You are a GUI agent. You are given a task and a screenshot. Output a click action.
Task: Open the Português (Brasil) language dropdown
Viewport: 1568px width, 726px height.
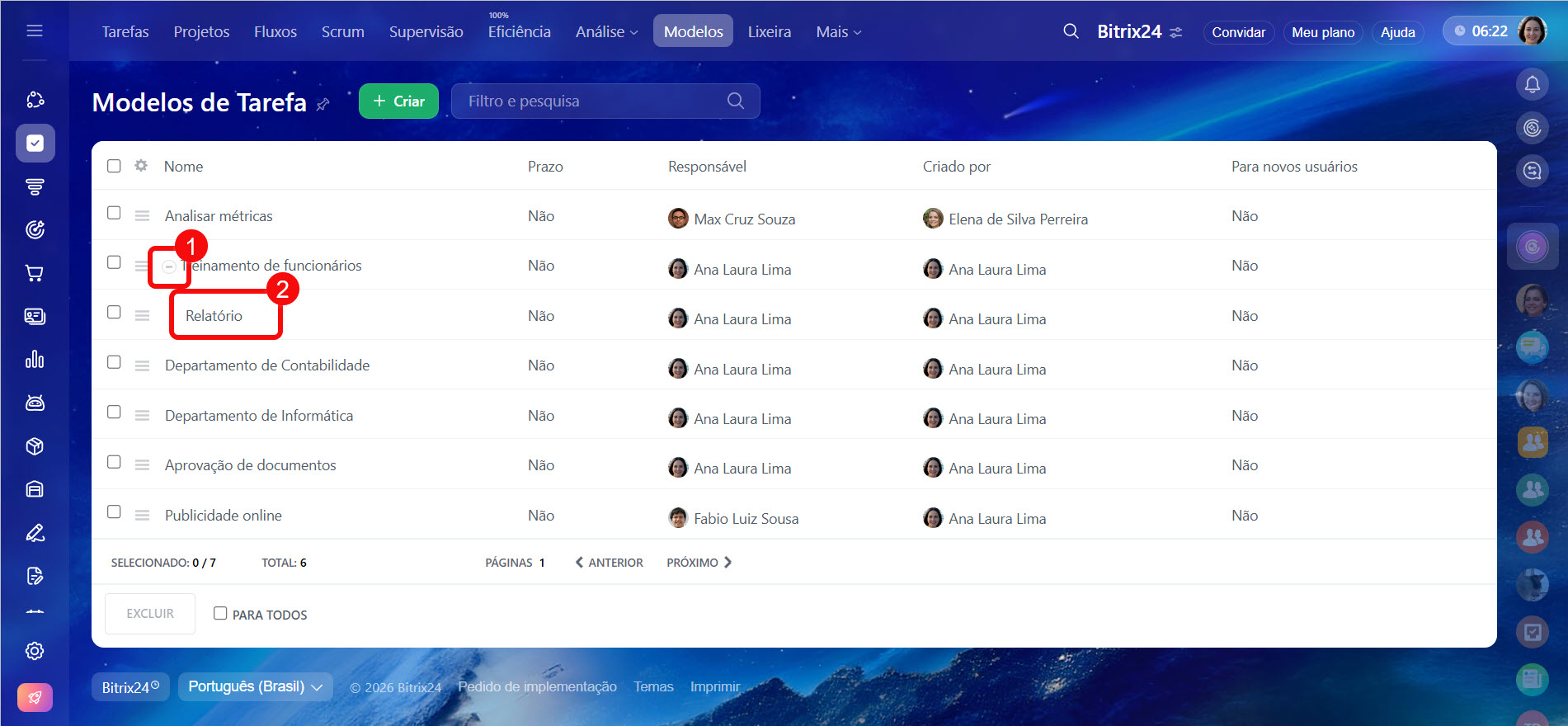(x=255, y=686)
